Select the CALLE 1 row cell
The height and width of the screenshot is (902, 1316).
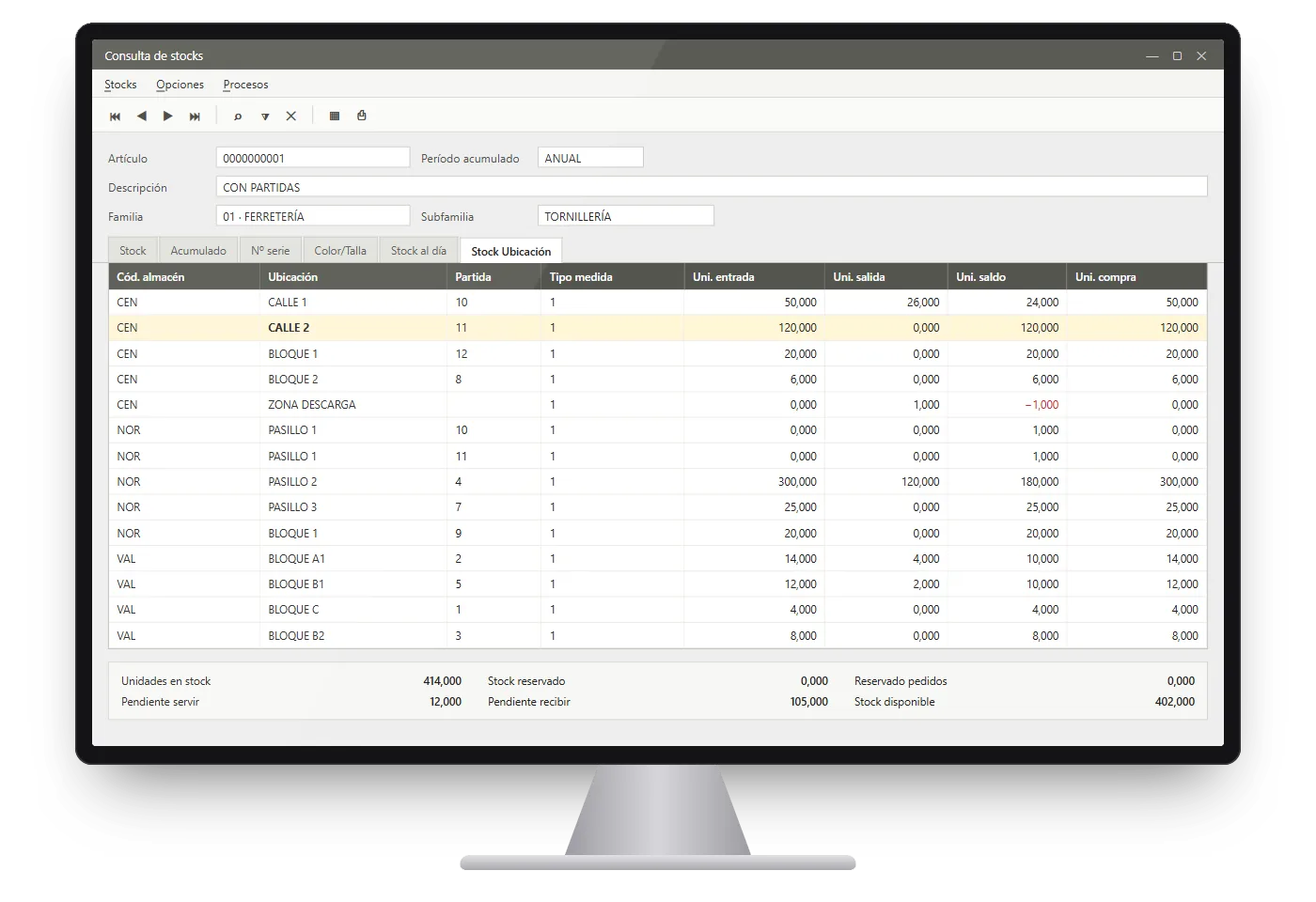(352, 303)
